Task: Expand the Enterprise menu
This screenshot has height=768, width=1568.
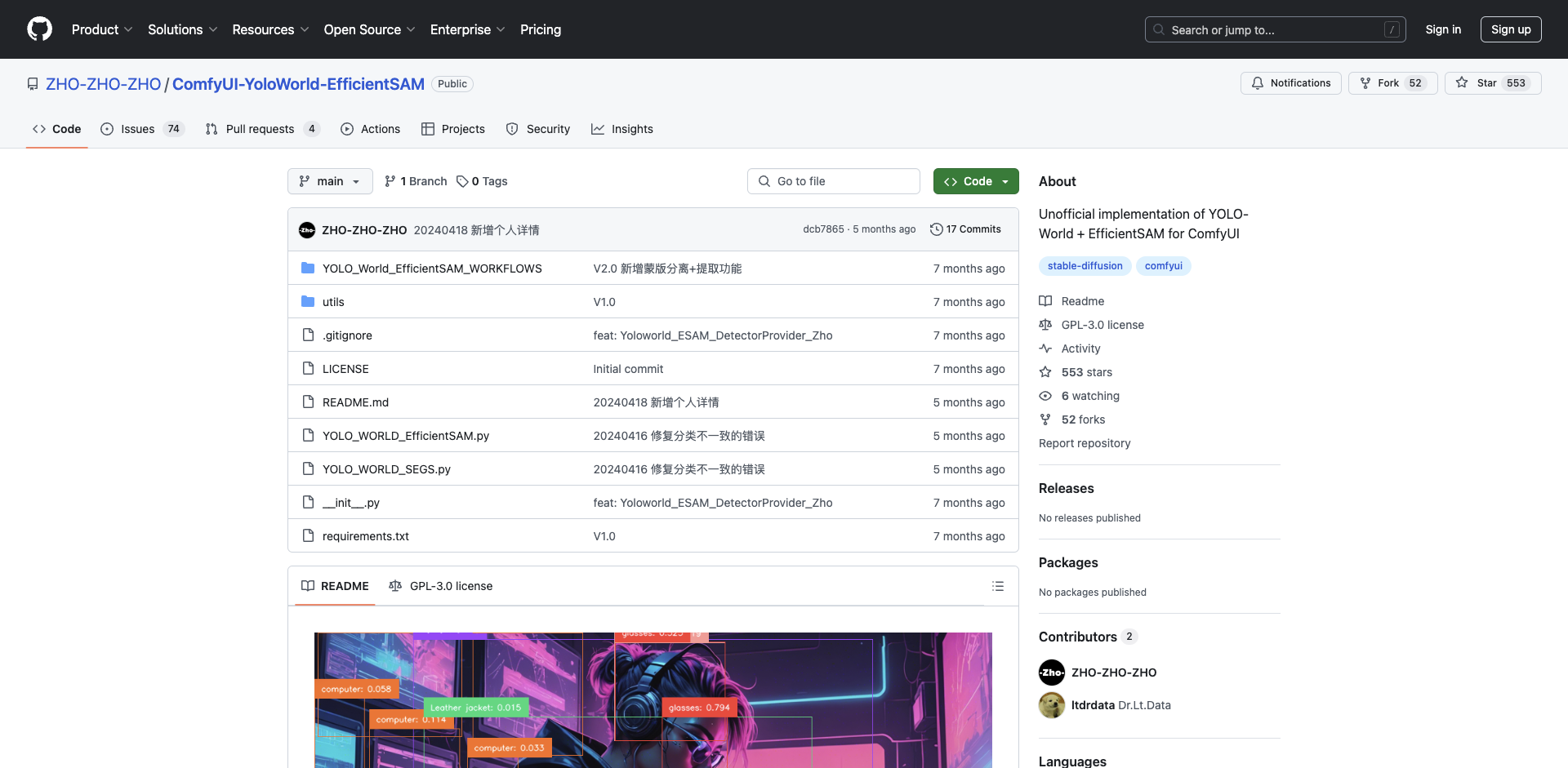Action: [x=467, y=29]
